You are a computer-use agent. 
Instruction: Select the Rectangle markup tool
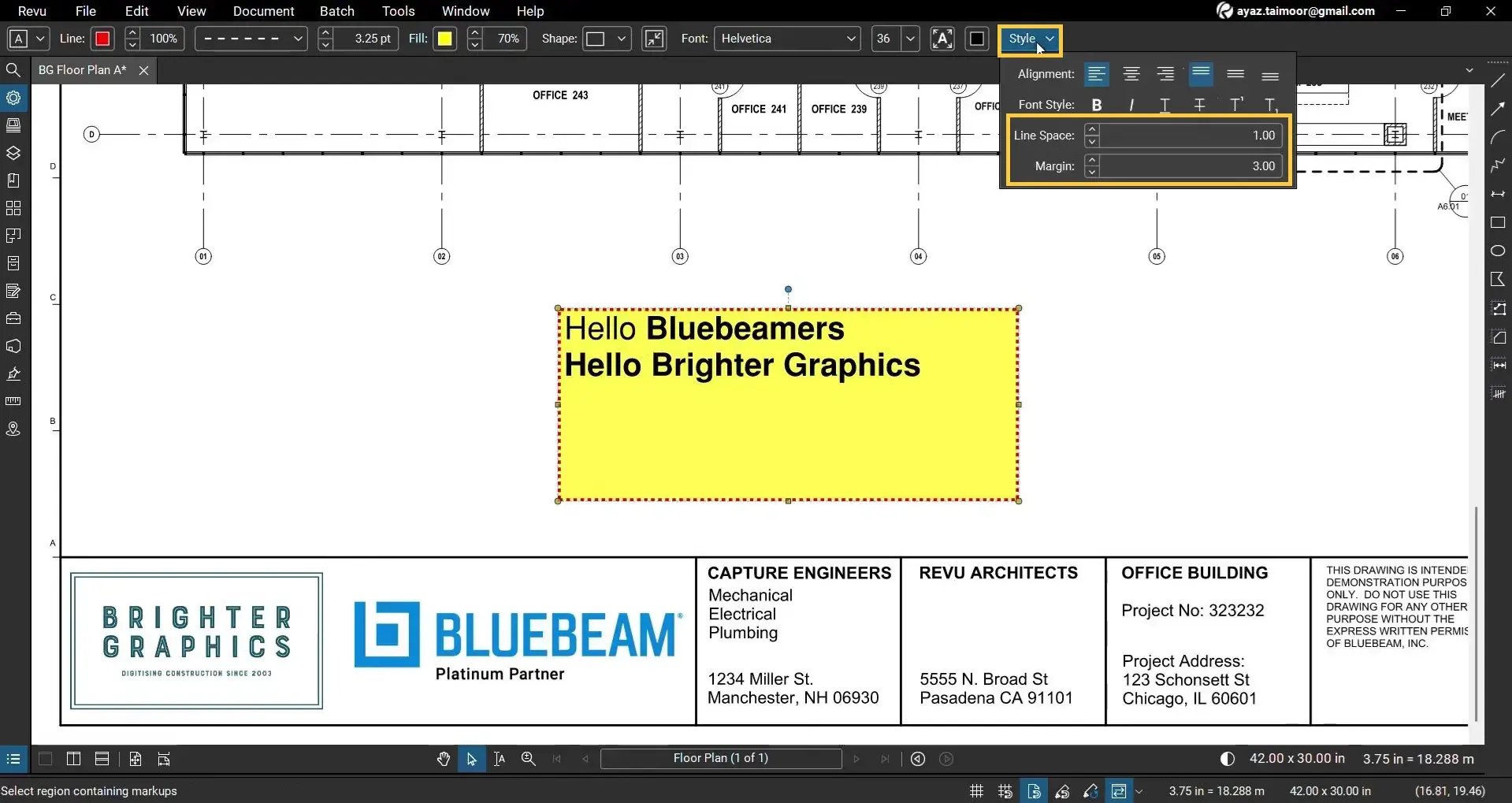pos(1498,222)
